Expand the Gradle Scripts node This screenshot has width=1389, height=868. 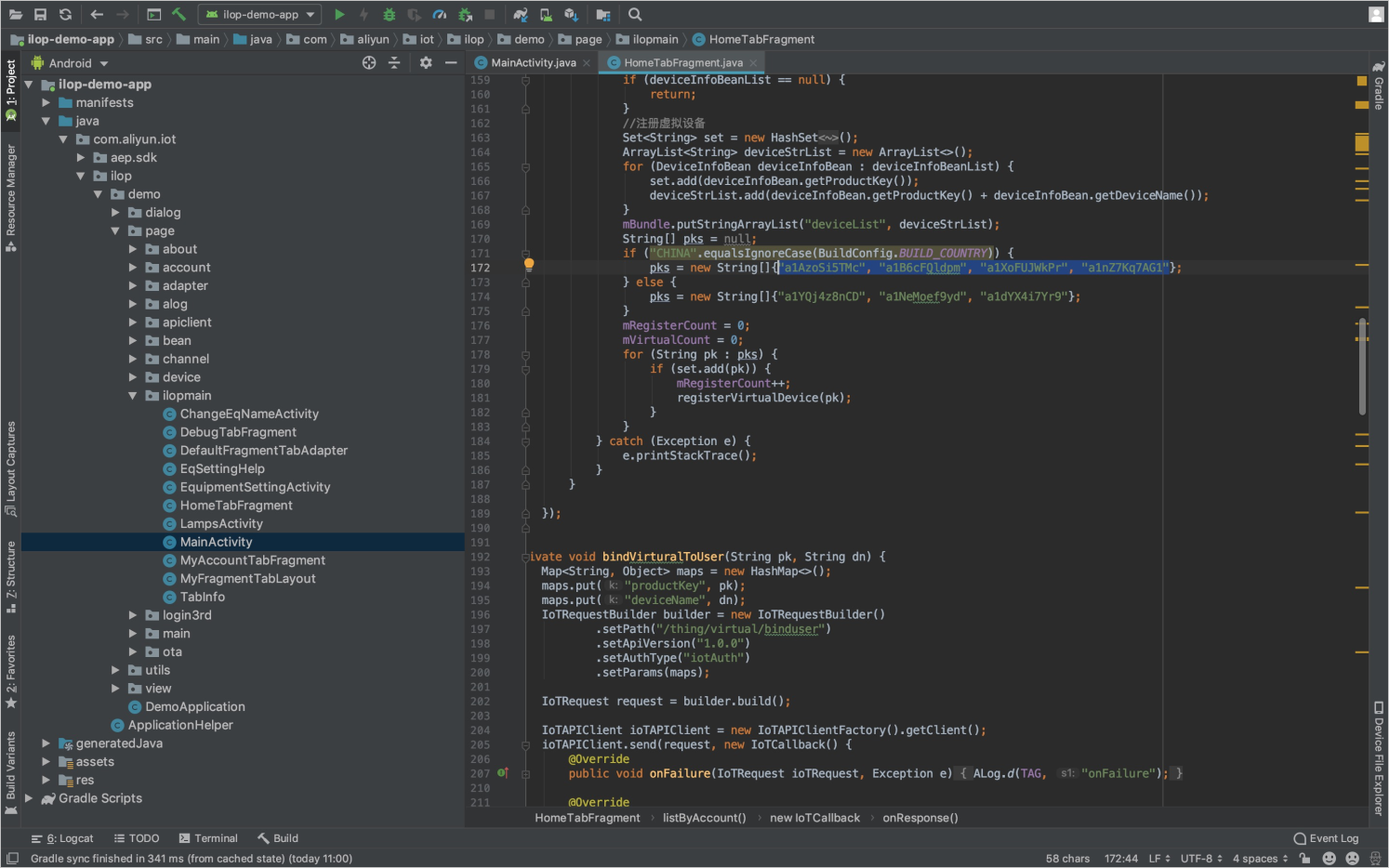coord(28,798)
